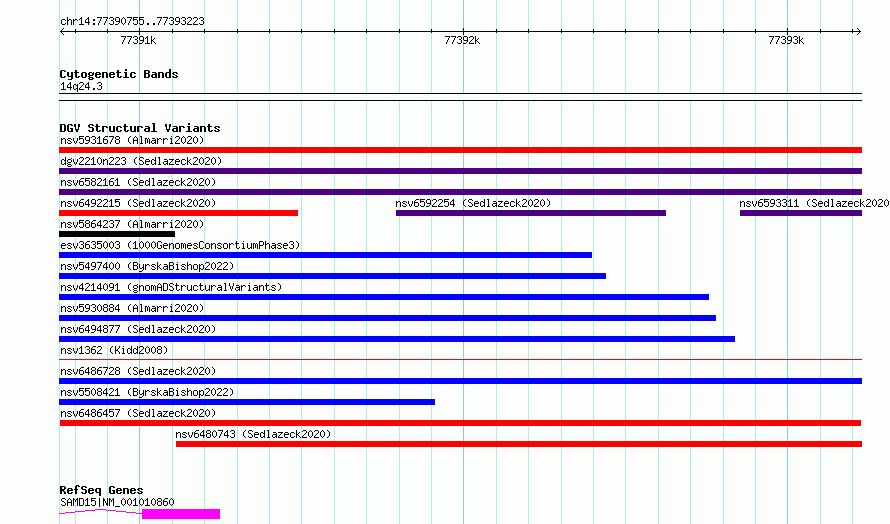The width and height of the screenshot is (890, 524).
Task: Click the RefSeq Genes track title
Action: 101,491
